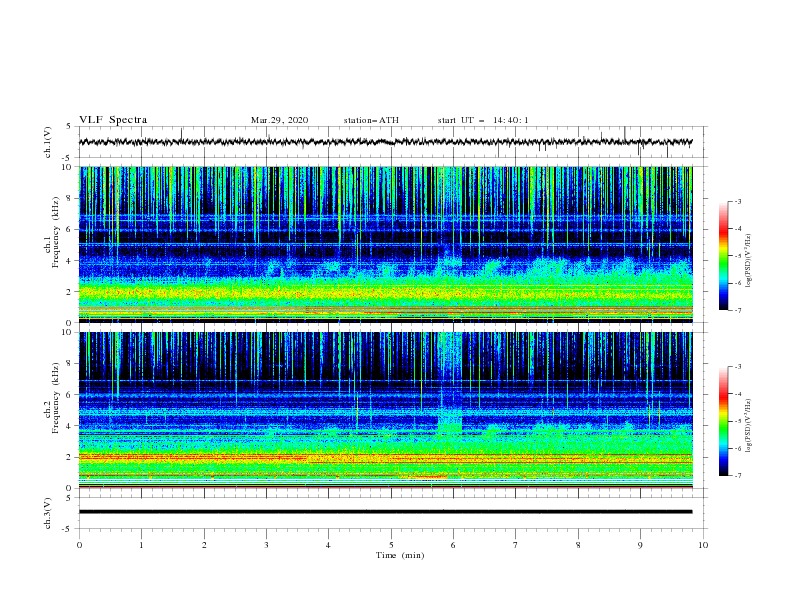The image size is (792, 612).
Task: Click "-7" tick on upper colorbar
Action: (737, 310)
